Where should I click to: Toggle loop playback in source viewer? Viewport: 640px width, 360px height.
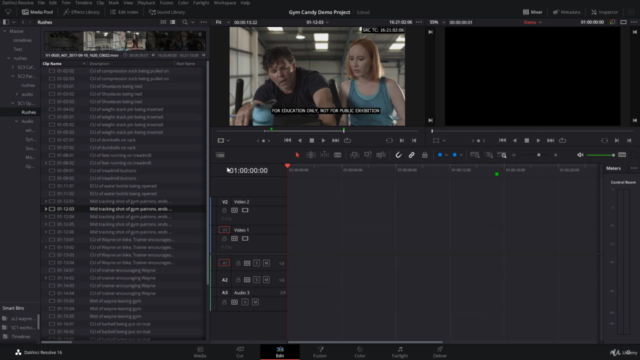pyautogui.click(x=347, y=140)
